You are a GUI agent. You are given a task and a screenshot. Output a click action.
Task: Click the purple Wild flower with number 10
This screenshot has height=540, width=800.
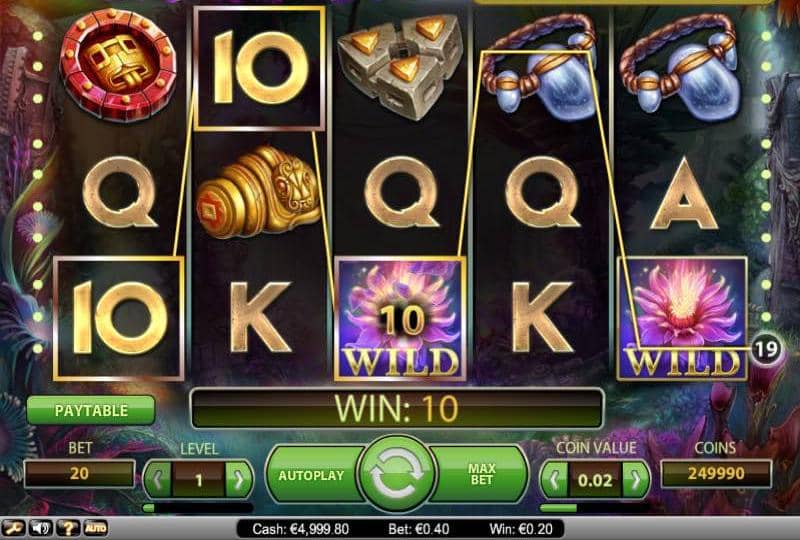401,319
